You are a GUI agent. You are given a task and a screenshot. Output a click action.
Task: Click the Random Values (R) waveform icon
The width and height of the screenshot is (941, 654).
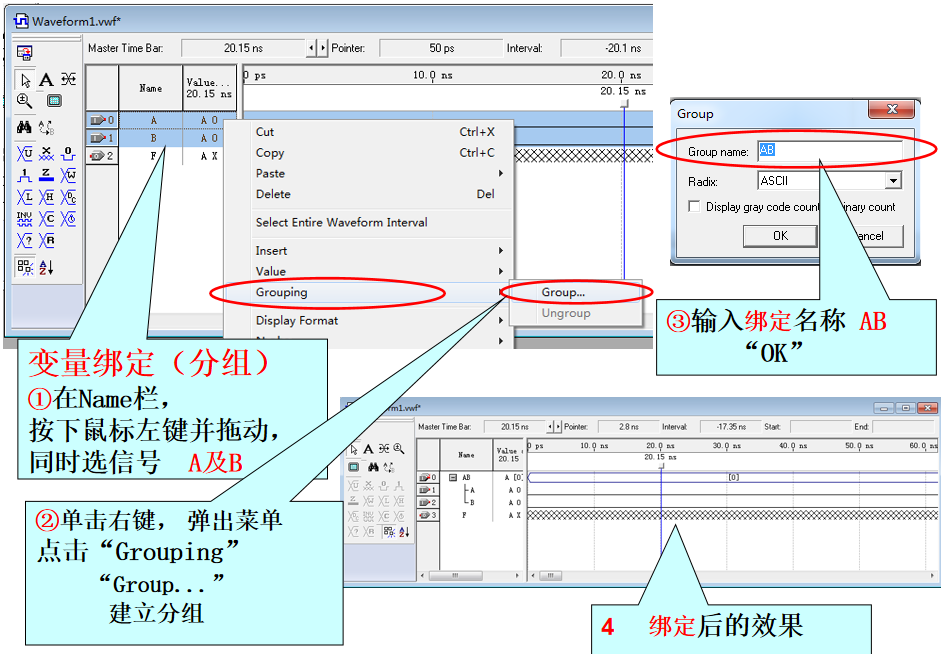coord(46,241)
